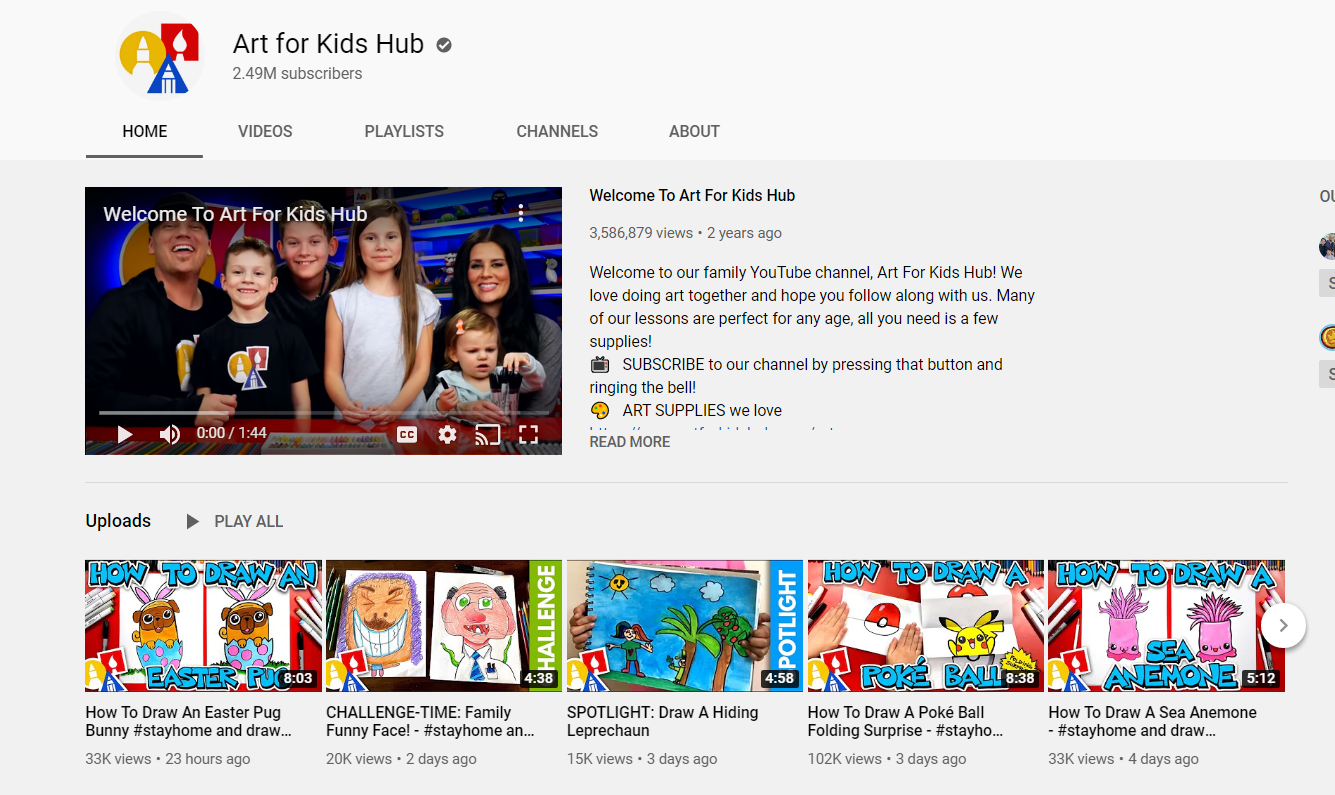The width and height of the screenshot is (1335, 795).
Task: Click the verified checkmark badge beside channel name
Action: point(444,45)
